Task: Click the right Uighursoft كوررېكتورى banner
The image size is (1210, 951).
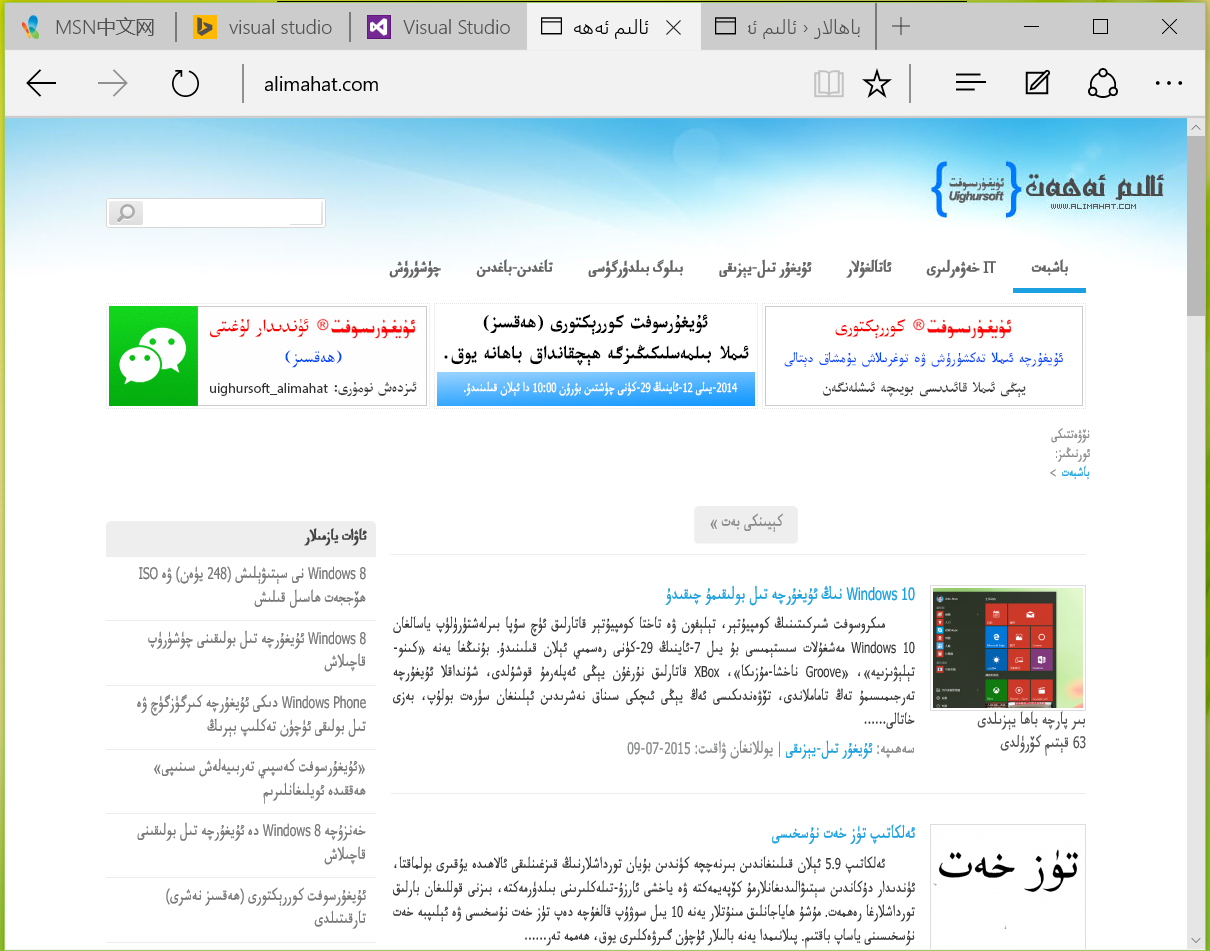Action: (924, 356)
